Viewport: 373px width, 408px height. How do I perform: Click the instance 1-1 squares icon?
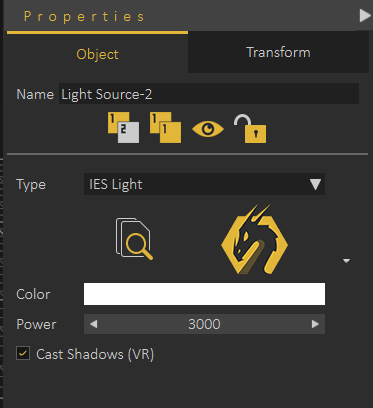[165, 128]
